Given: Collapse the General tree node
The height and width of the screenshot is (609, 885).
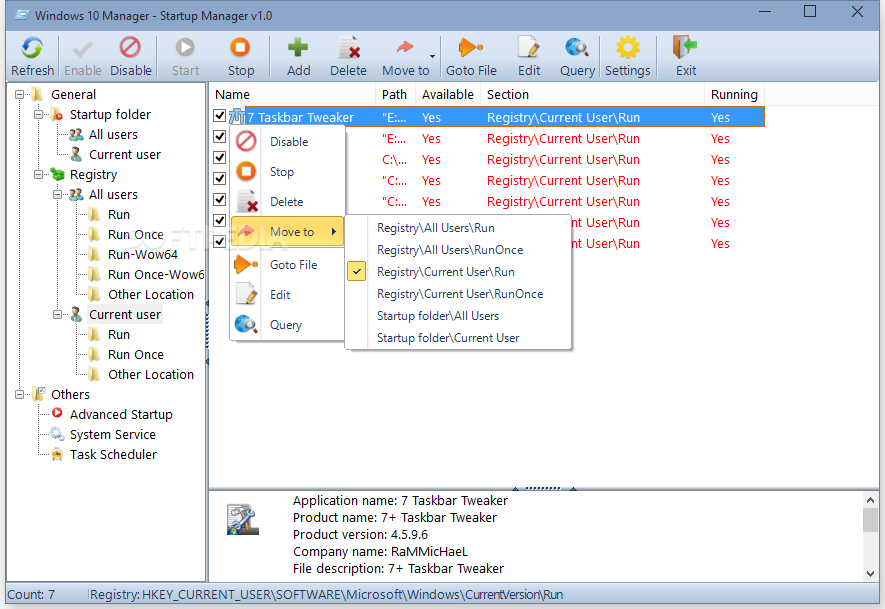Looking at the screenshot, I should pos(20,94).
